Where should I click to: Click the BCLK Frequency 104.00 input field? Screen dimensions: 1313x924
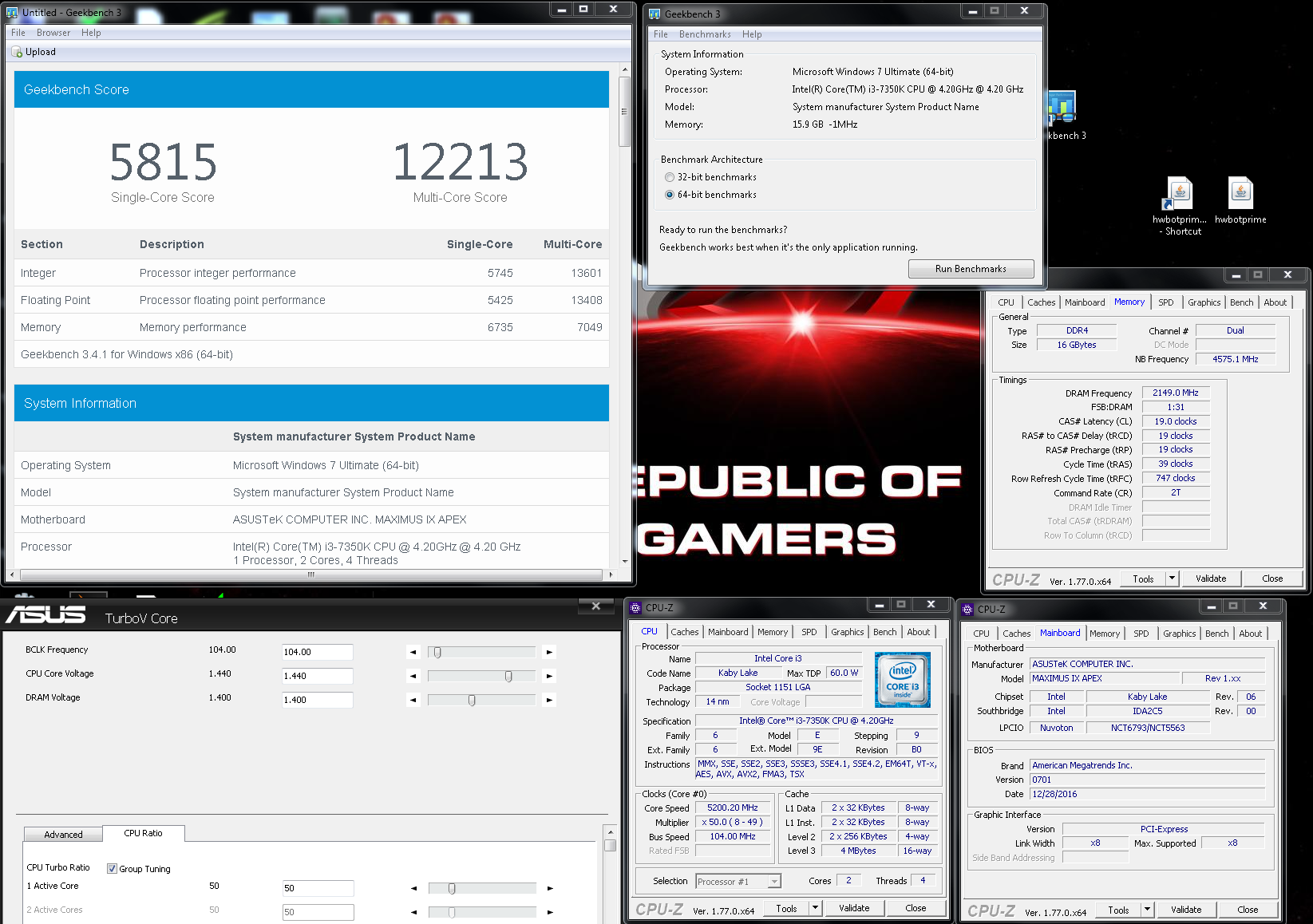[318, 652]
